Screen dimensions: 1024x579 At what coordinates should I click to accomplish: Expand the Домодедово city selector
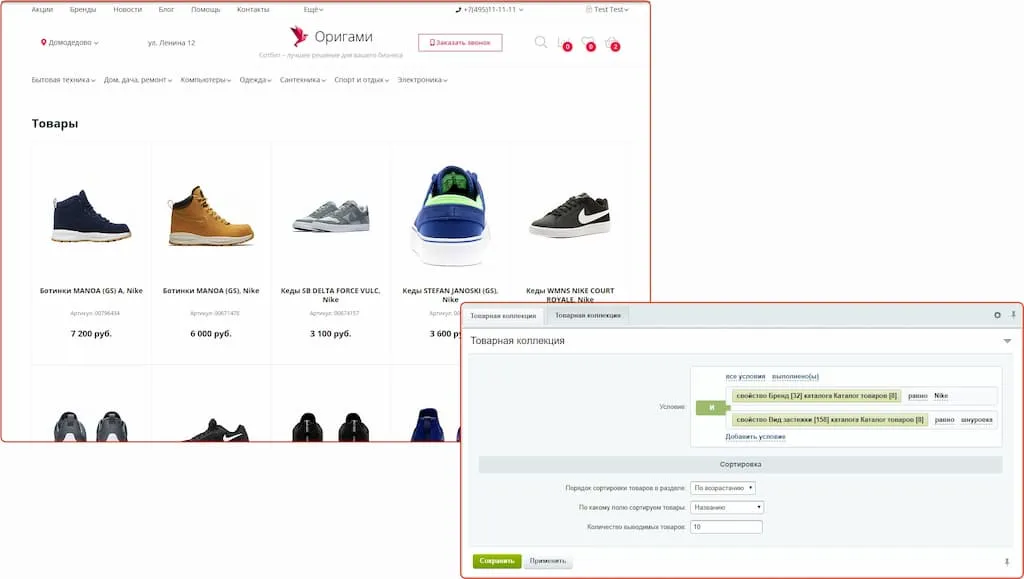(70, 43)
